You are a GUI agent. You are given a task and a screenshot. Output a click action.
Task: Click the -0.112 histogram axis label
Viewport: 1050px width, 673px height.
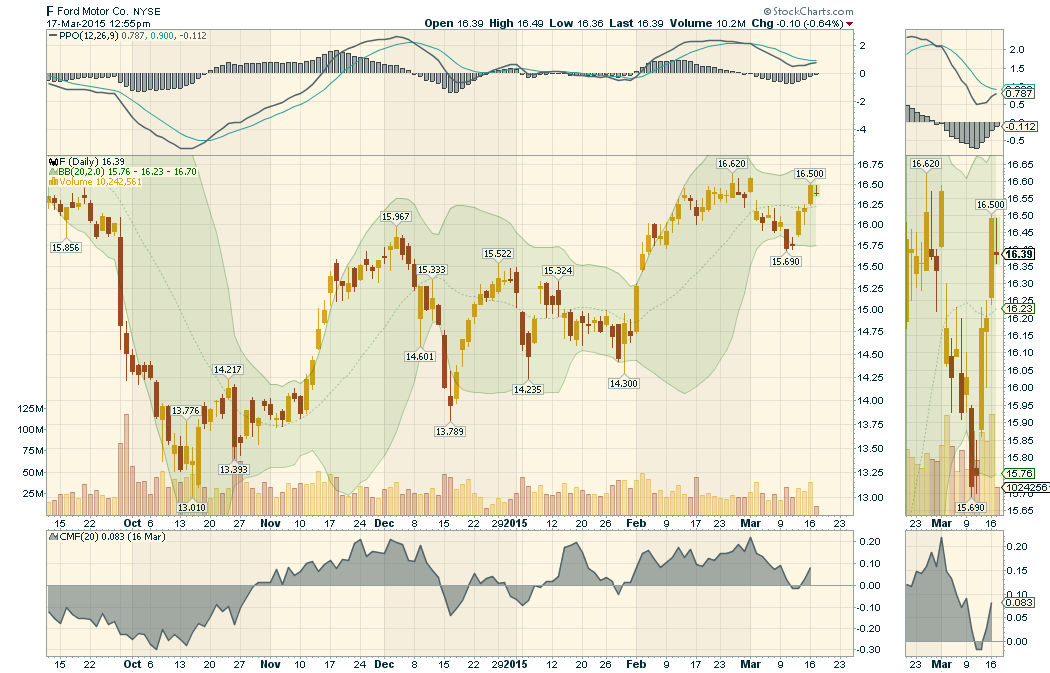(x=1021, y=127)
